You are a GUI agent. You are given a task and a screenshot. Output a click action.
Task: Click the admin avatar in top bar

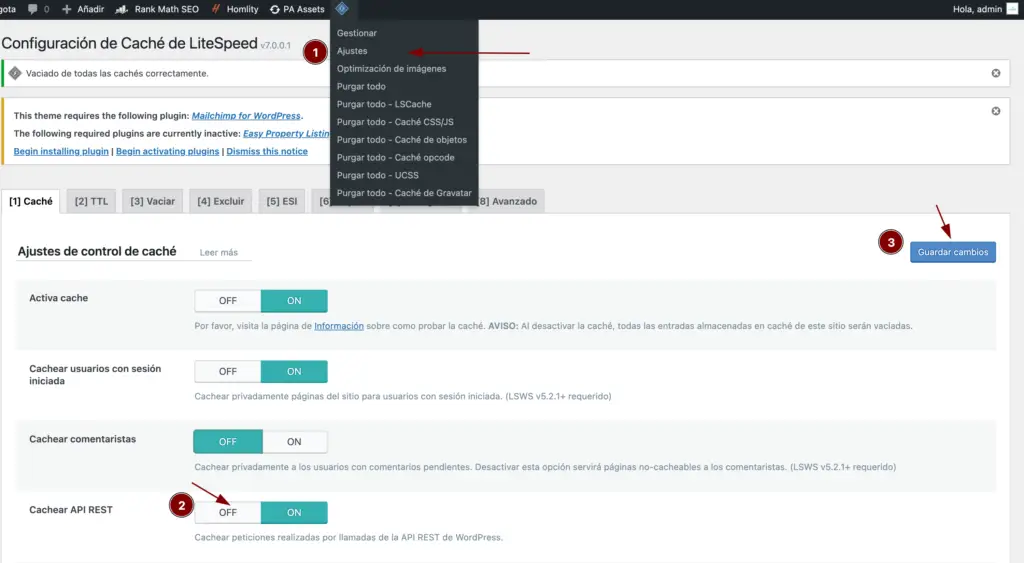1012,8
